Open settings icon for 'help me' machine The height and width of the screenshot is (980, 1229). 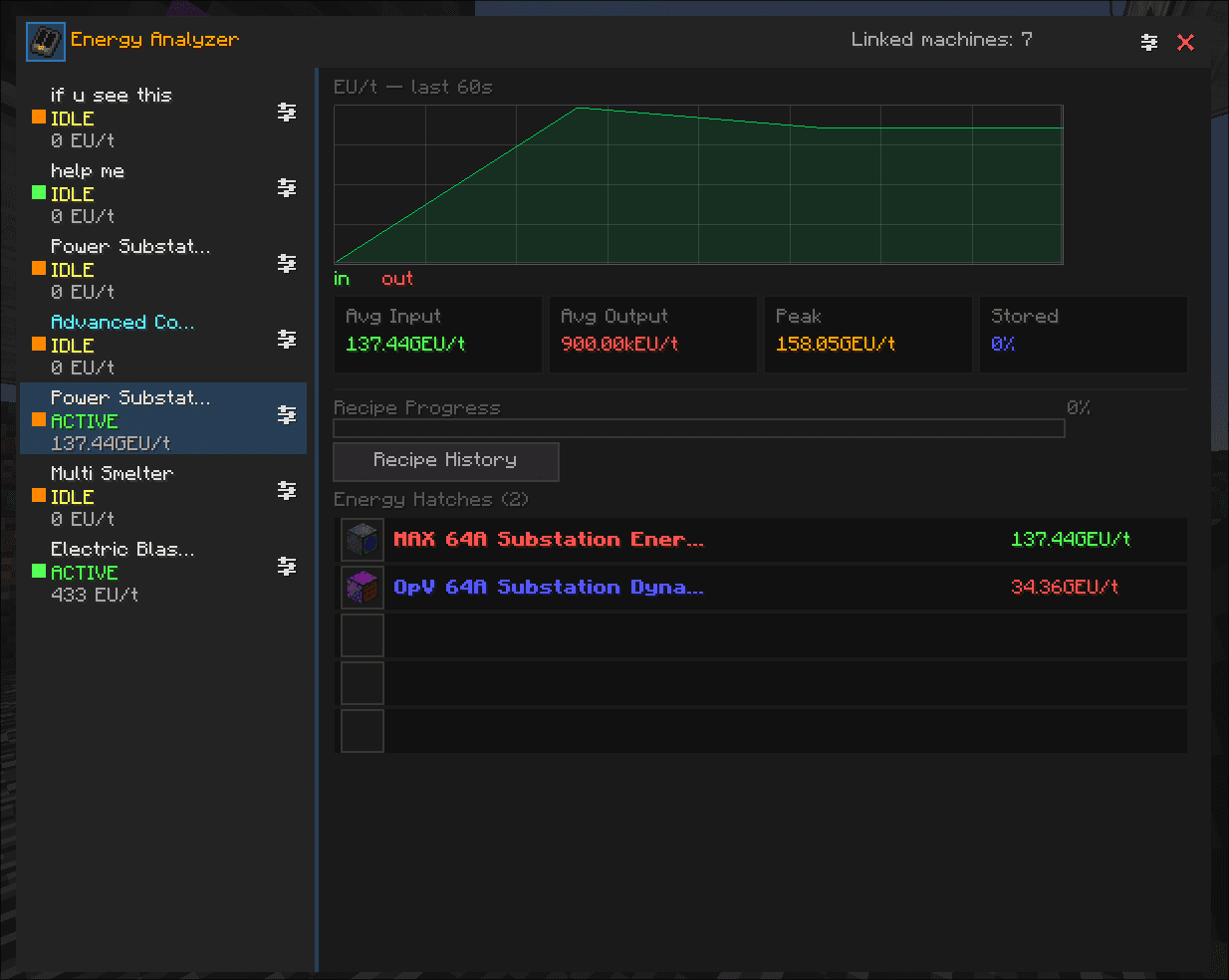[287, 188]
